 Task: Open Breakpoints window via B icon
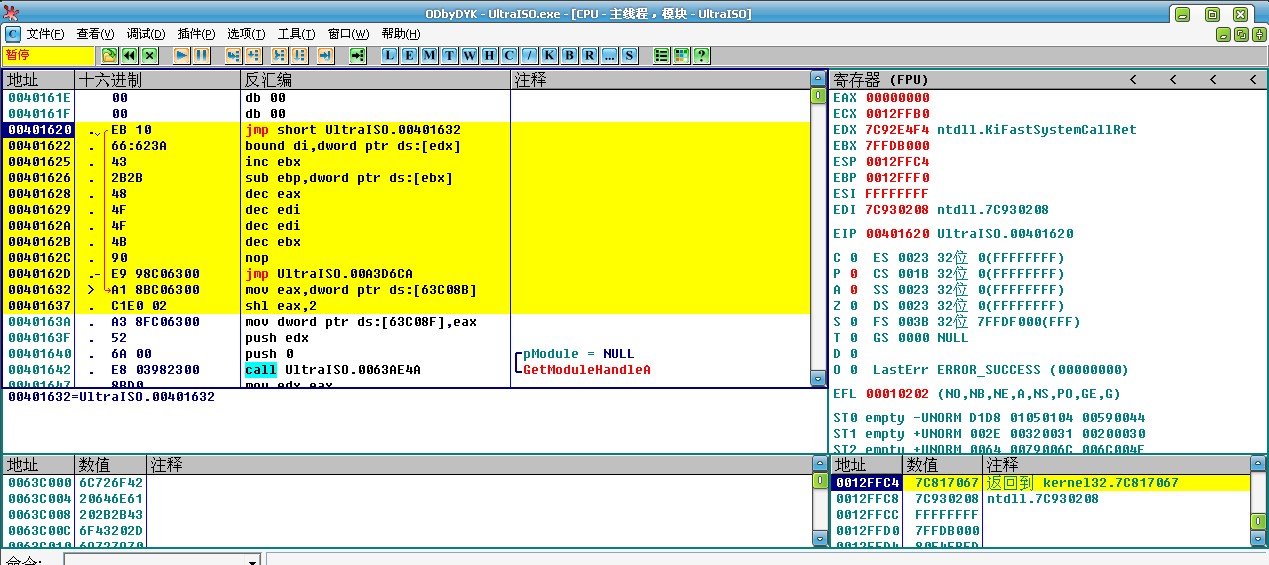(x=569, y=55)
